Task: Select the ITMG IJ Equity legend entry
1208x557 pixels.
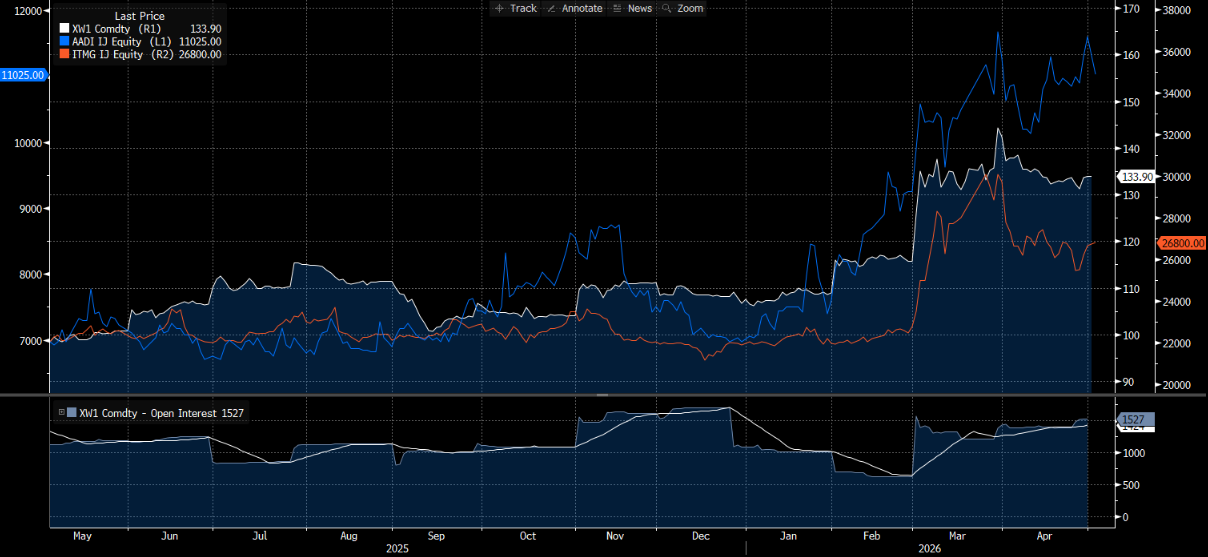Action: coord(141,54)
